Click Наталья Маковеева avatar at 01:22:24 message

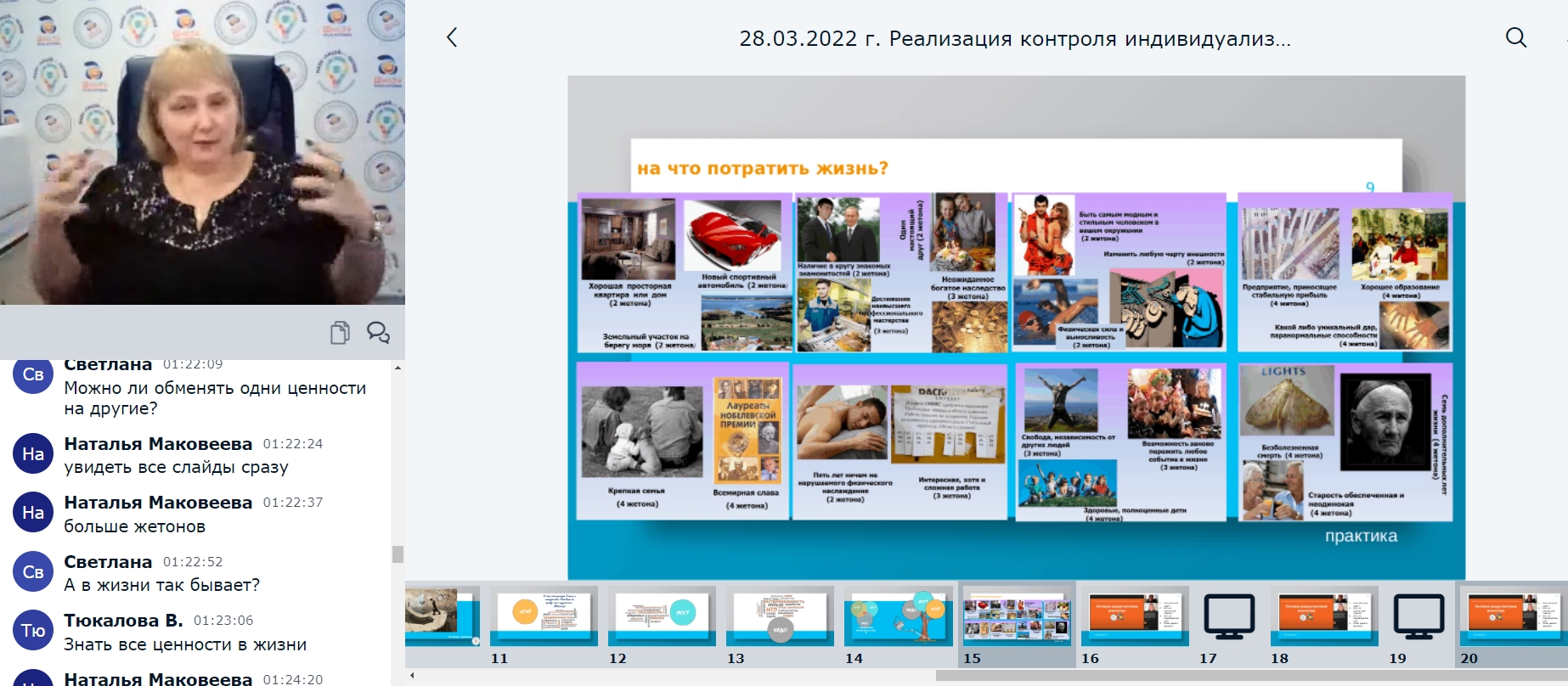click(x=33, y=454)
